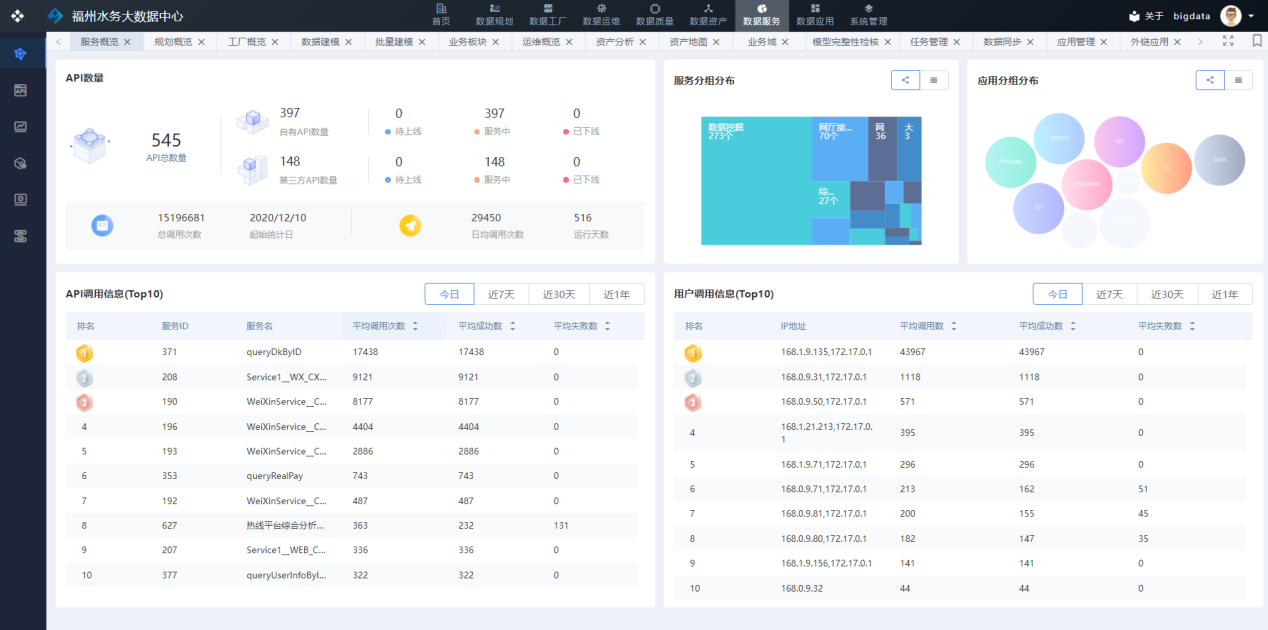The width and height of the screenshot is (1268, 630).
Task: Switch to the 数据建模 tab
Action: (x=320, y=42)
